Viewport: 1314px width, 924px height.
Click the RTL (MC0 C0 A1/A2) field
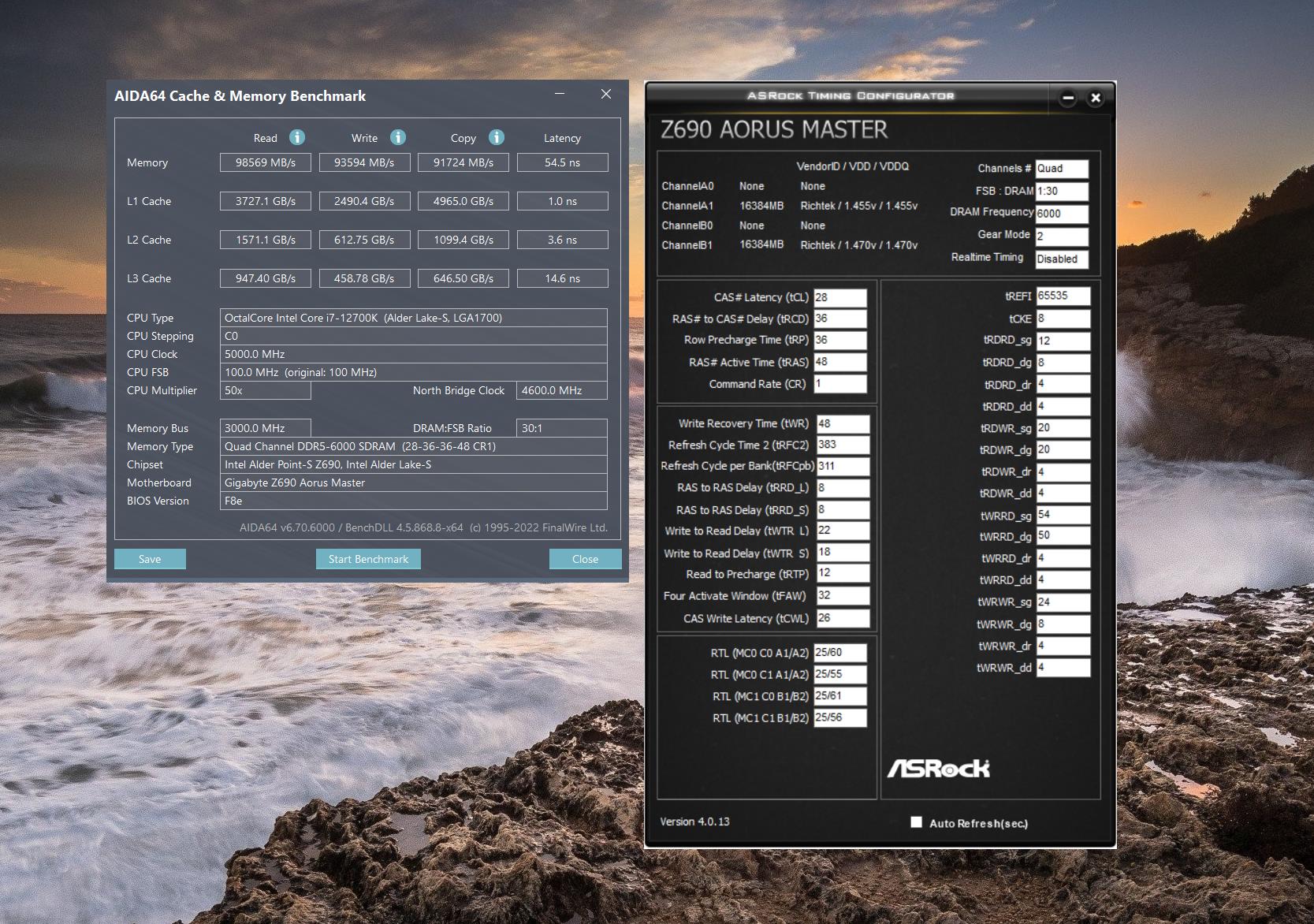[840, 653]
